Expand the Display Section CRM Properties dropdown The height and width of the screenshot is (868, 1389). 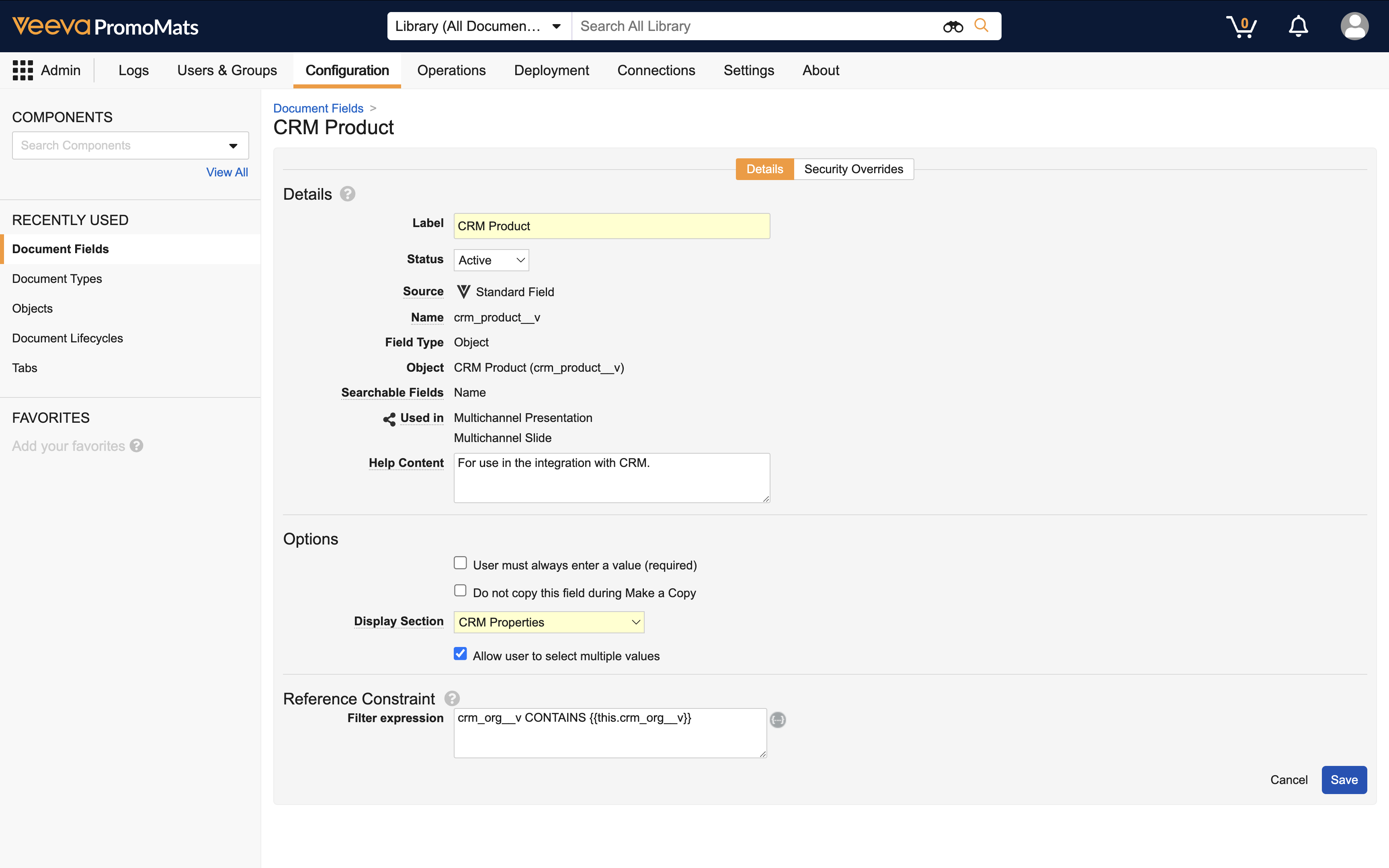pos(549,622)
